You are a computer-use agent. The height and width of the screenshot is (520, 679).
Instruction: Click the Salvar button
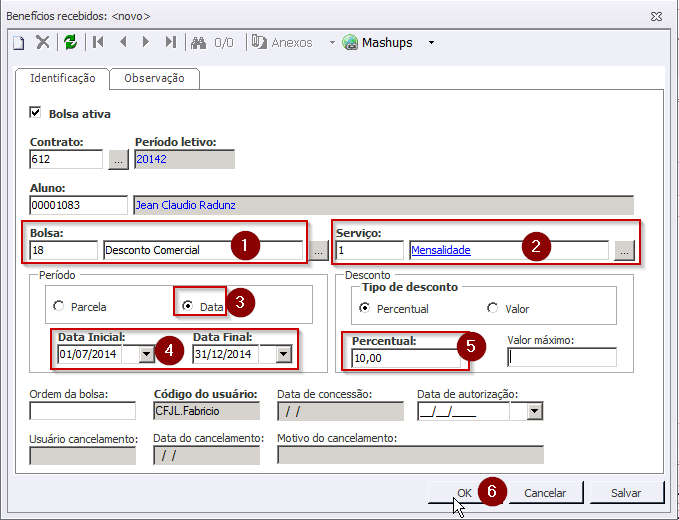tap(625, 492)
